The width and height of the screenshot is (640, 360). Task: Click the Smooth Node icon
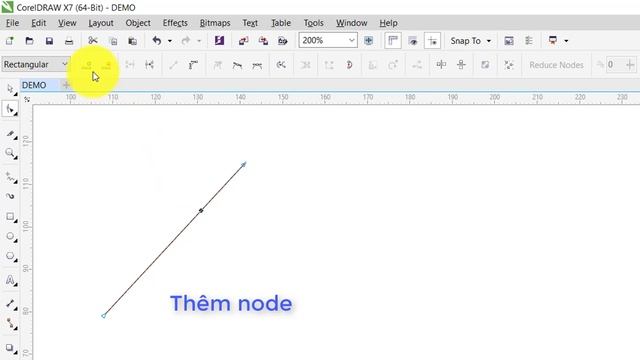[x=237, y=65]
